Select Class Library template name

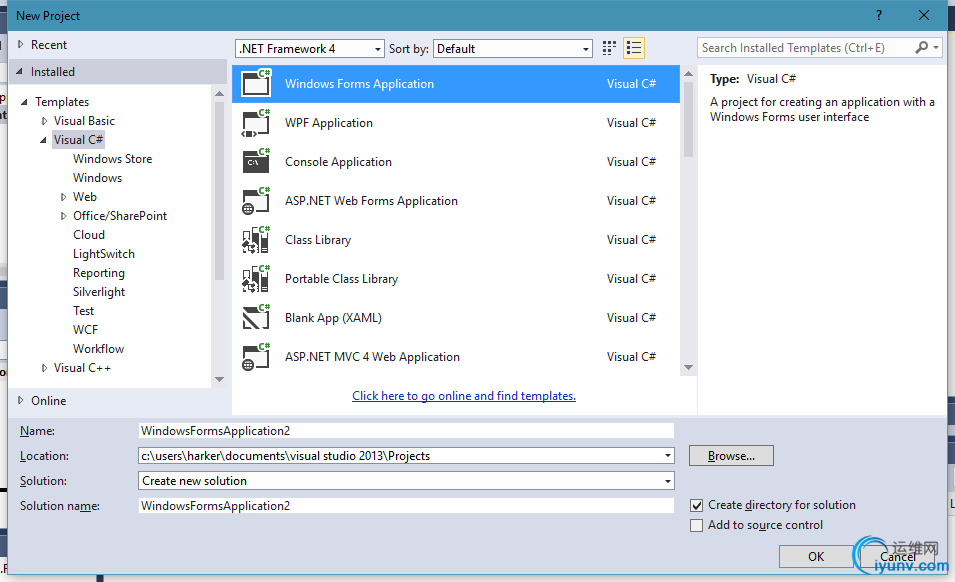(x=318, y=240)
